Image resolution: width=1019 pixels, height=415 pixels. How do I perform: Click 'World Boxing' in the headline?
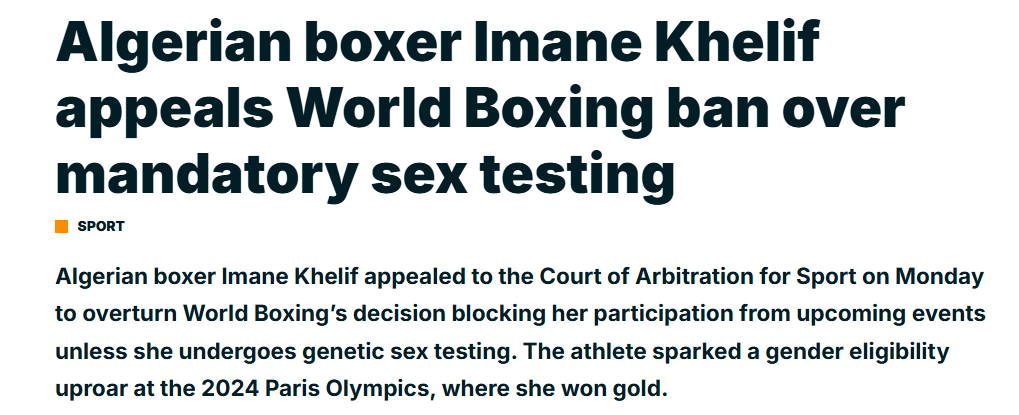[x=470, y=110]
